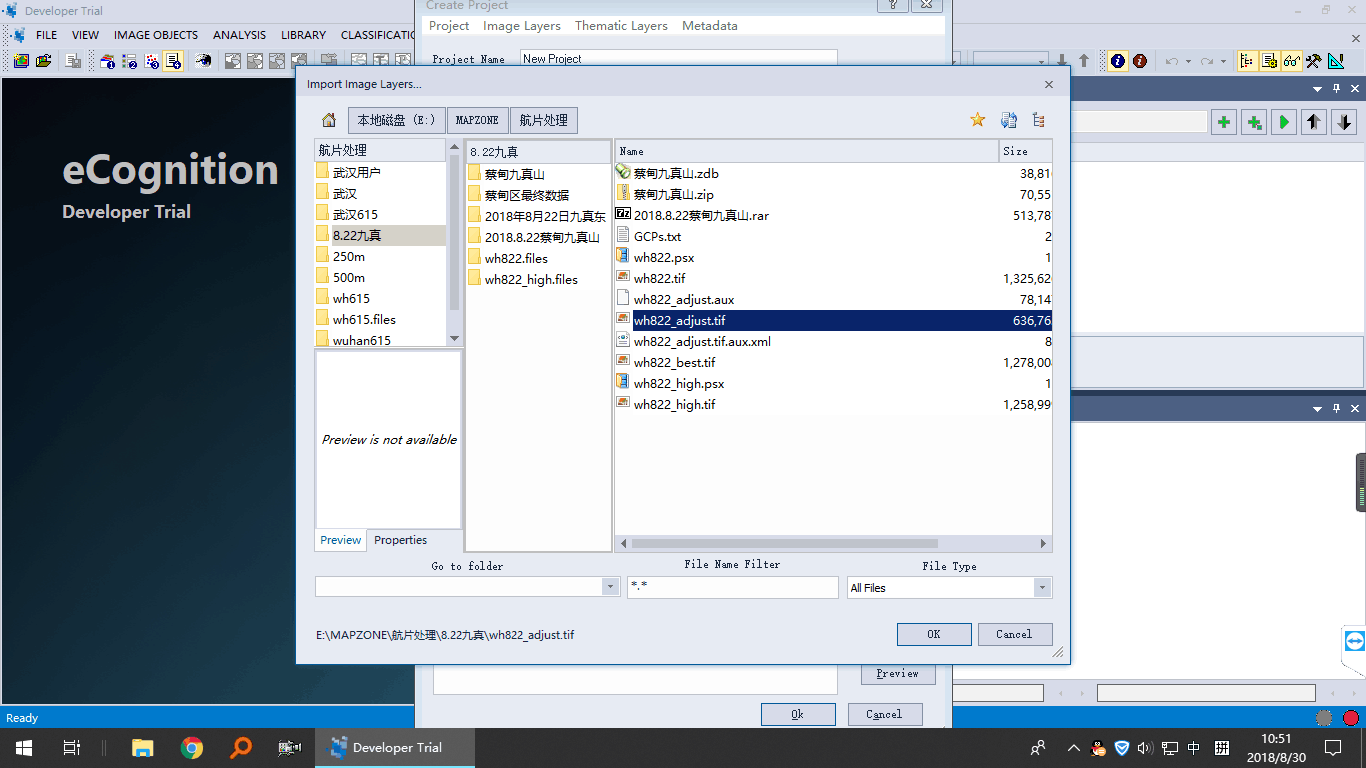Select the 蔡甸区最终数据 folder

tap(527, 195)
